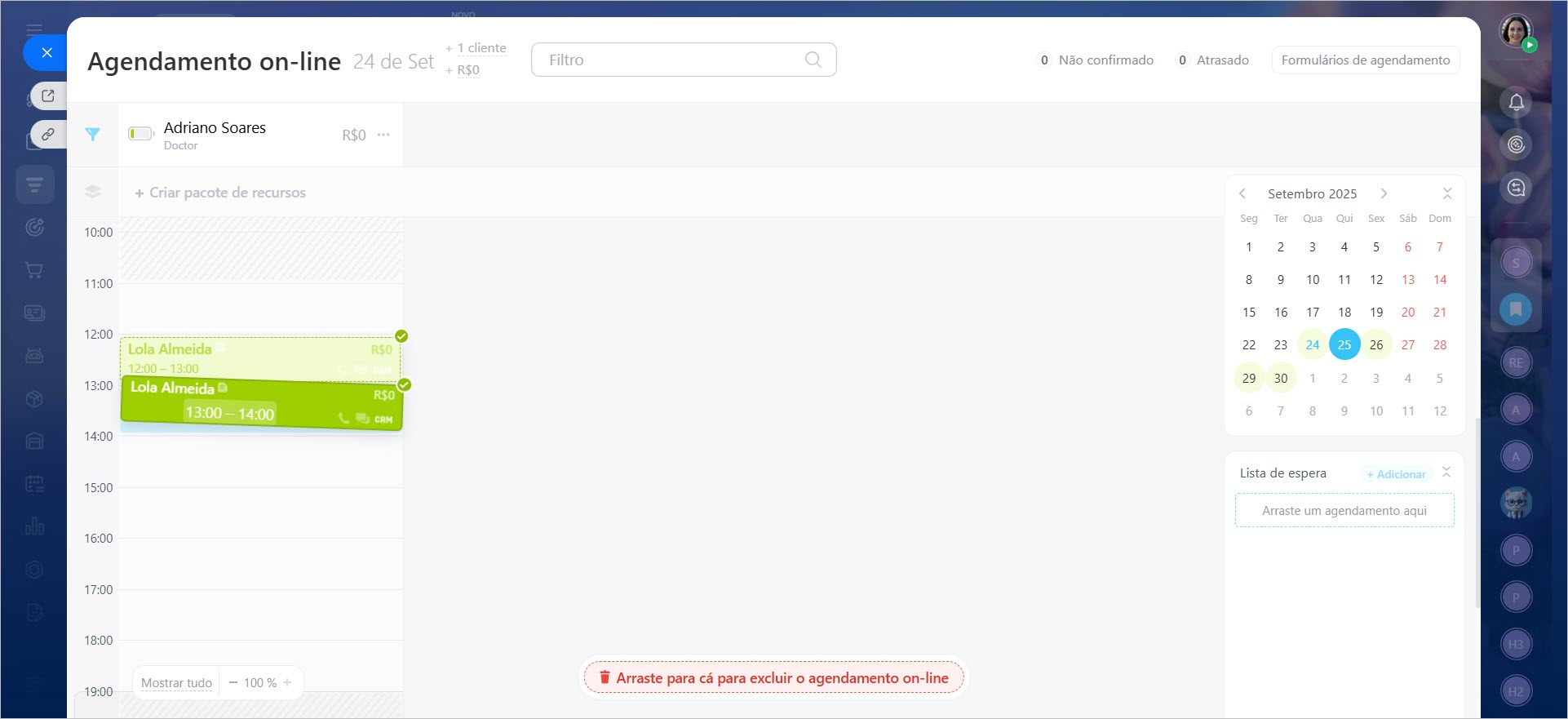Open the blue bookmark icon in right sidebar
This screenshot has height=719, width=1568.
1515,309
